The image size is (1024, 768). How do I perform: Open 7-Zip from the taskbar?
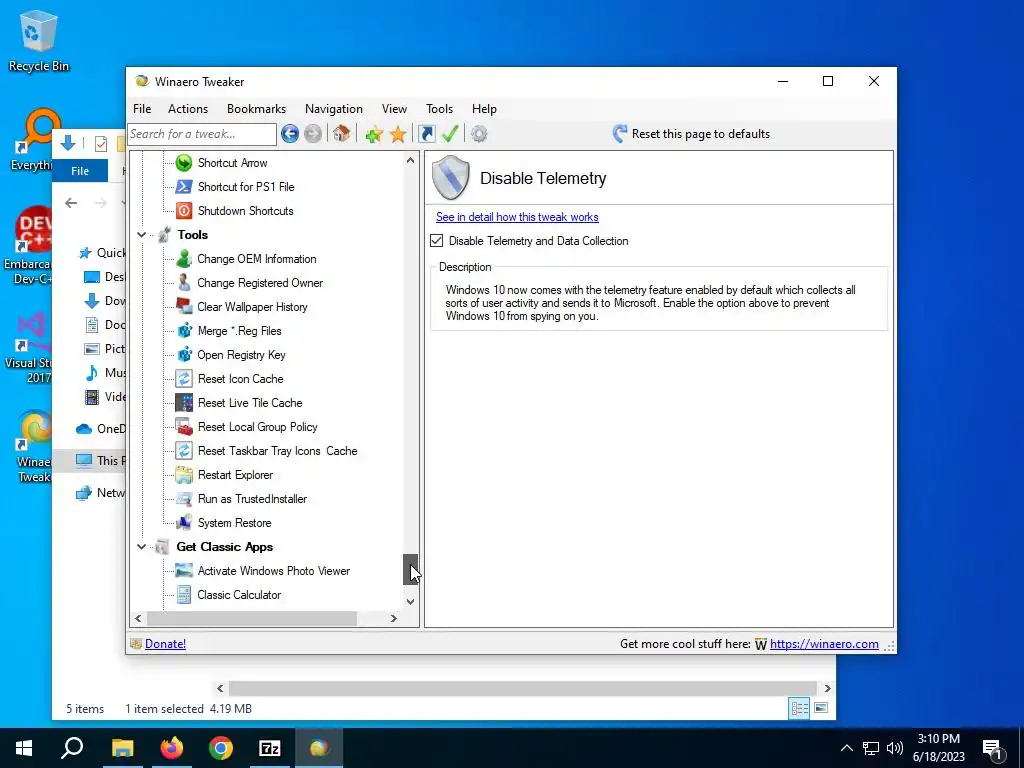tap(270, 748)
